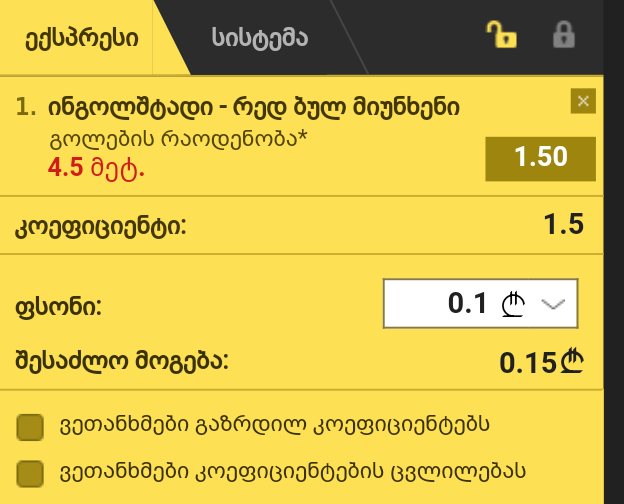This screenshot has width=624, height=504.
Task: Switch to the სისტემა tab
Action: click(x=259, y=38)
